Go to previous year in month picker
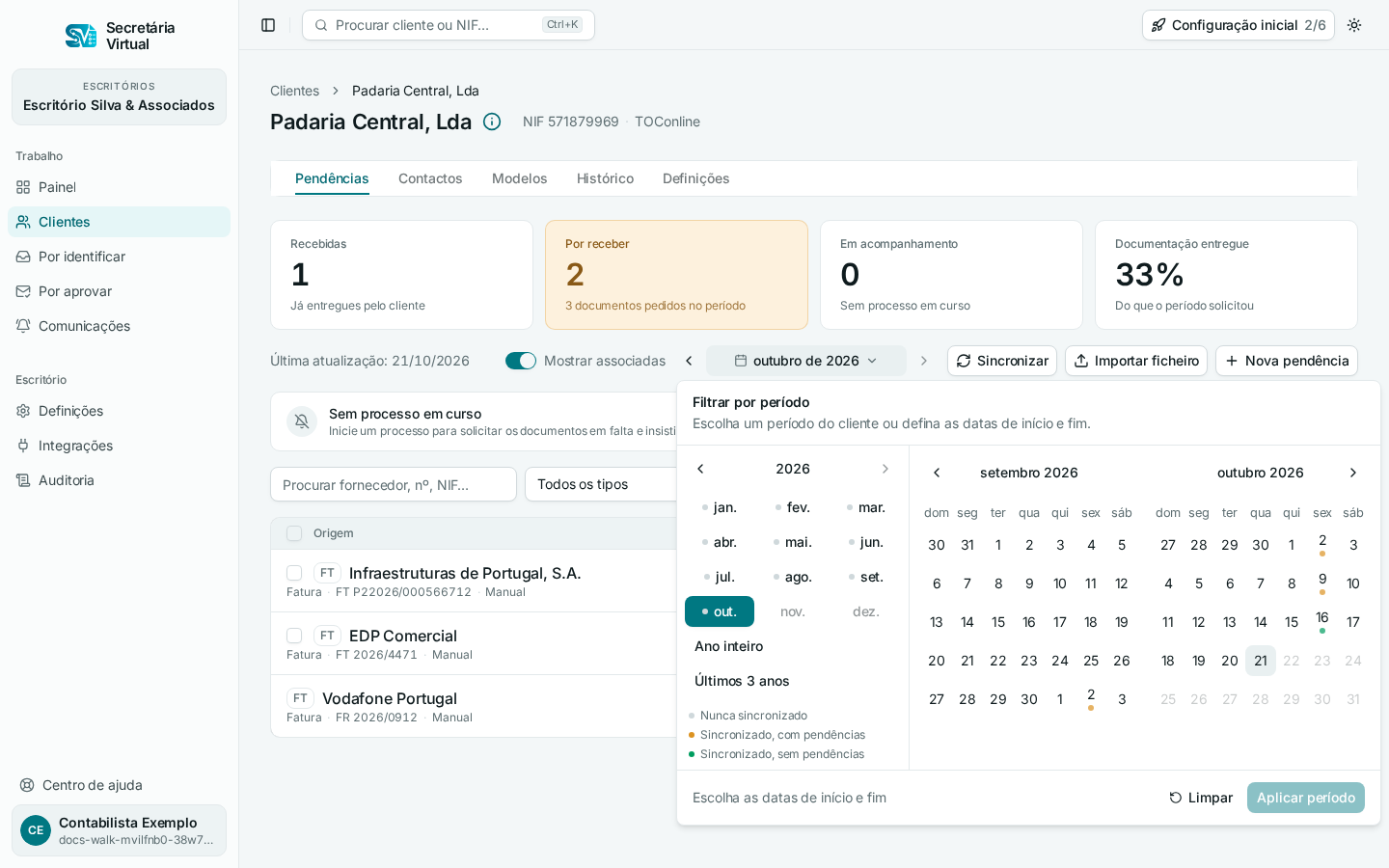The height and width of the screenshot is (868, 1389). pyautogui.click(x=701, y=469)
